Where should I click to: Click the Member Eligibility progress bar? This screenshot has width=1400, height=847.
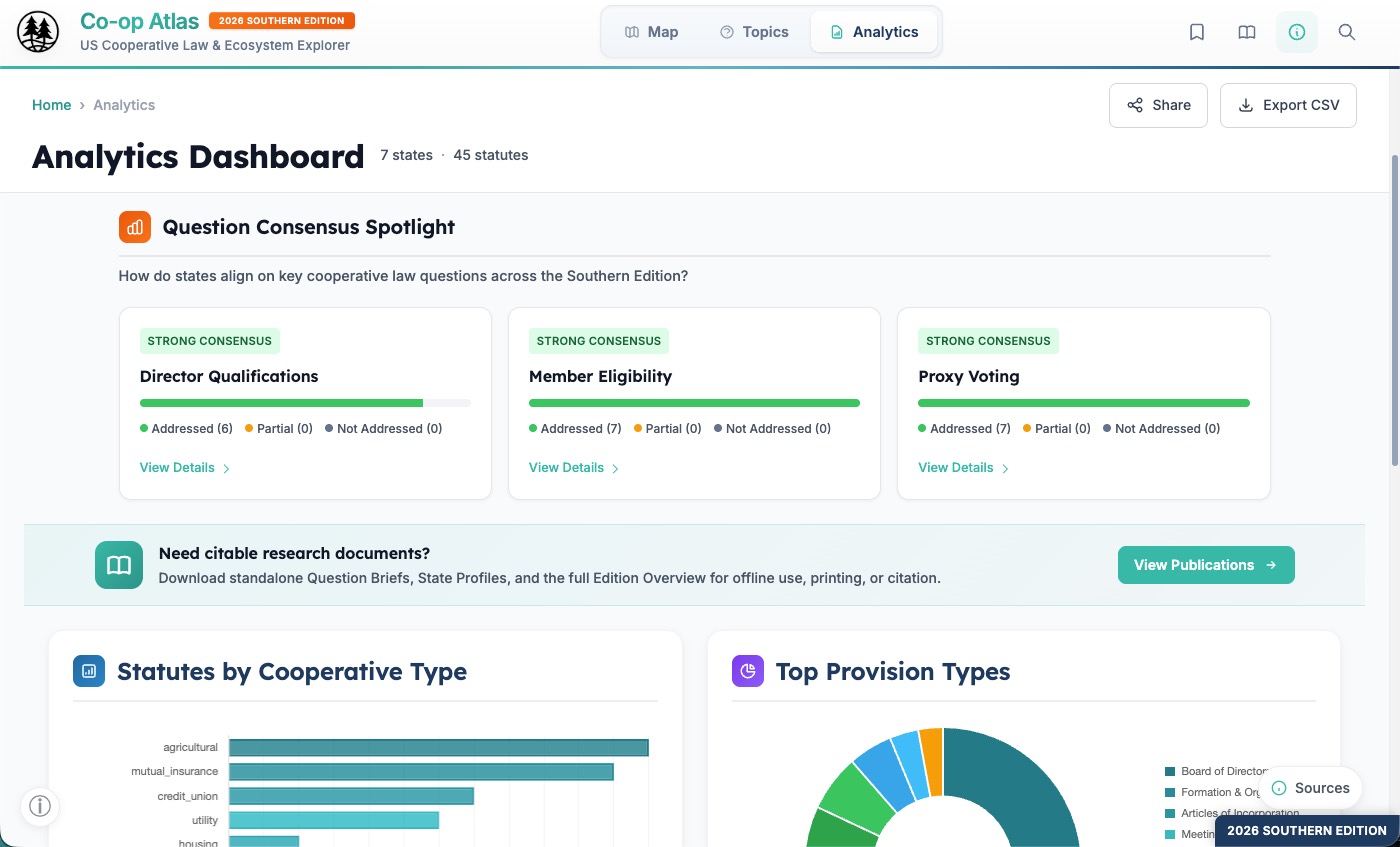point(694,403)
